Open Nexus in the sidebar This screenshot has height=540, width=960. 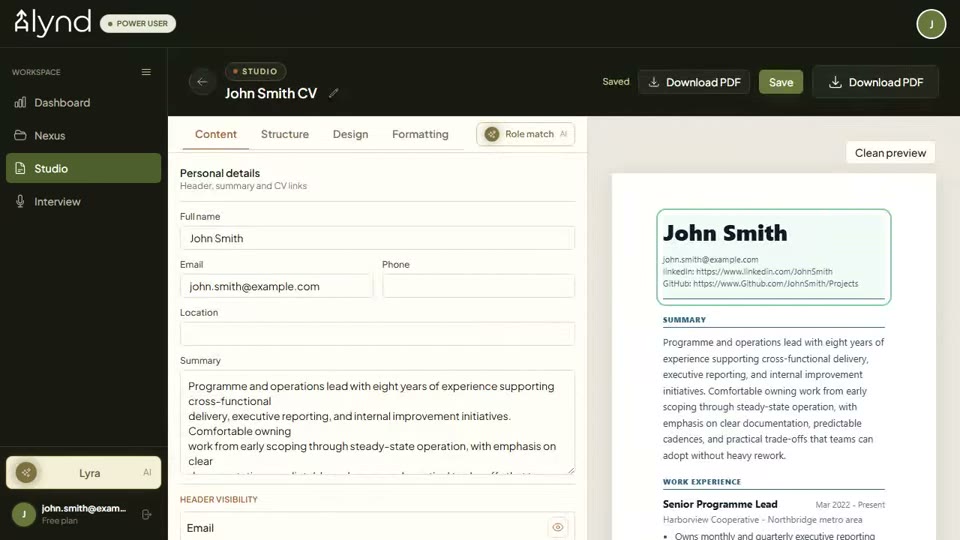point(83,135)
